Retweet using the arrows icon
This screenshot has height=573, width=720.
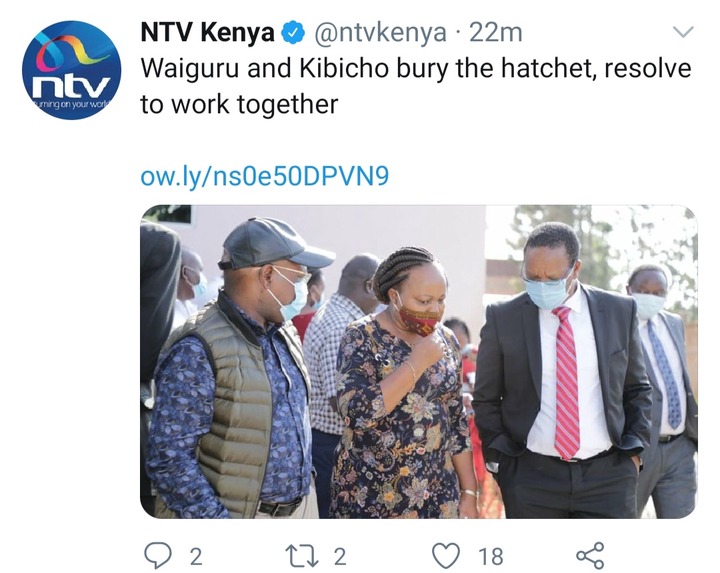tap(301, 556)
